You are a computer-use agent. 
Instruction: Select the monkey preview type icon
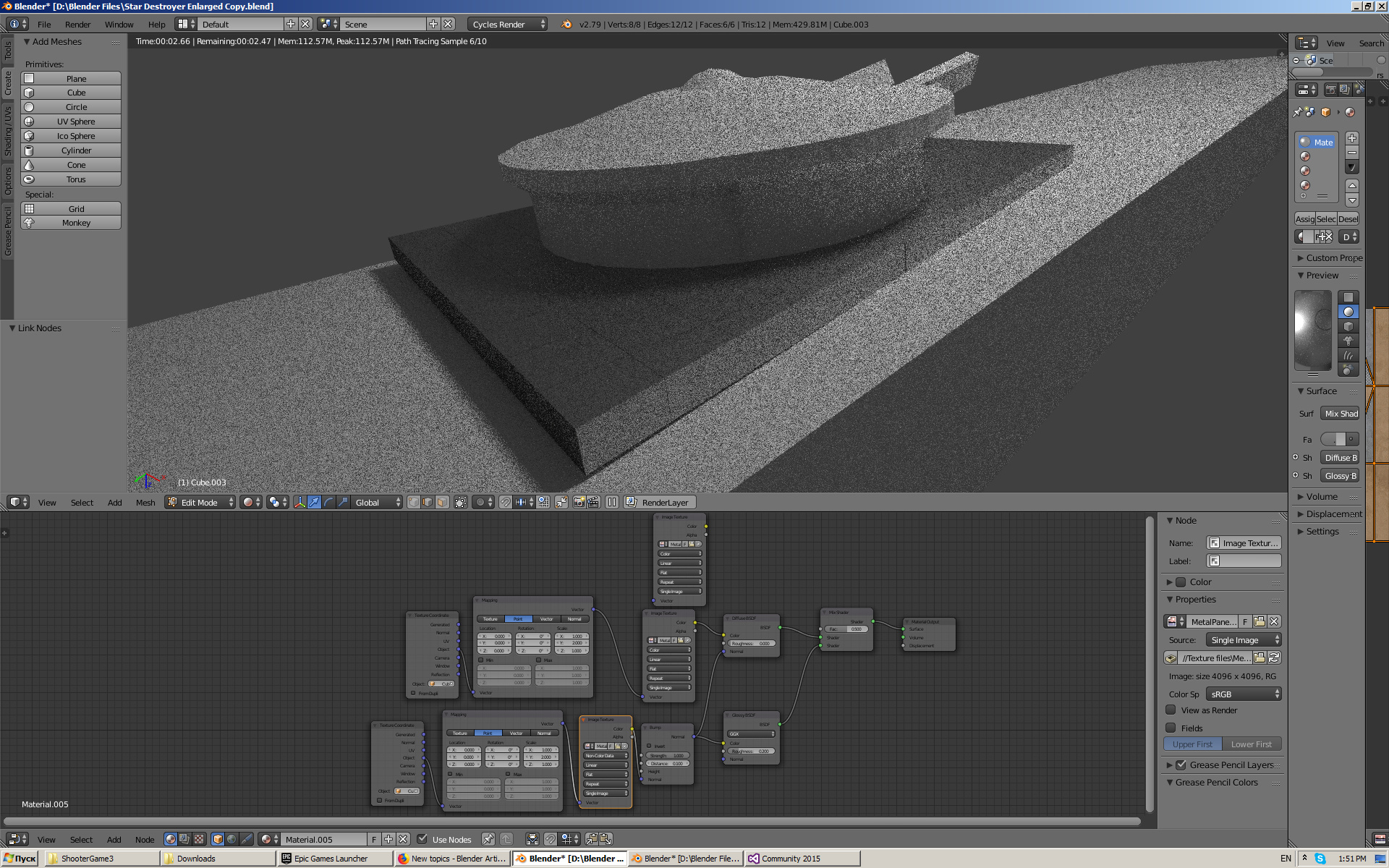pyautogui.click(x=1348, y=341)
